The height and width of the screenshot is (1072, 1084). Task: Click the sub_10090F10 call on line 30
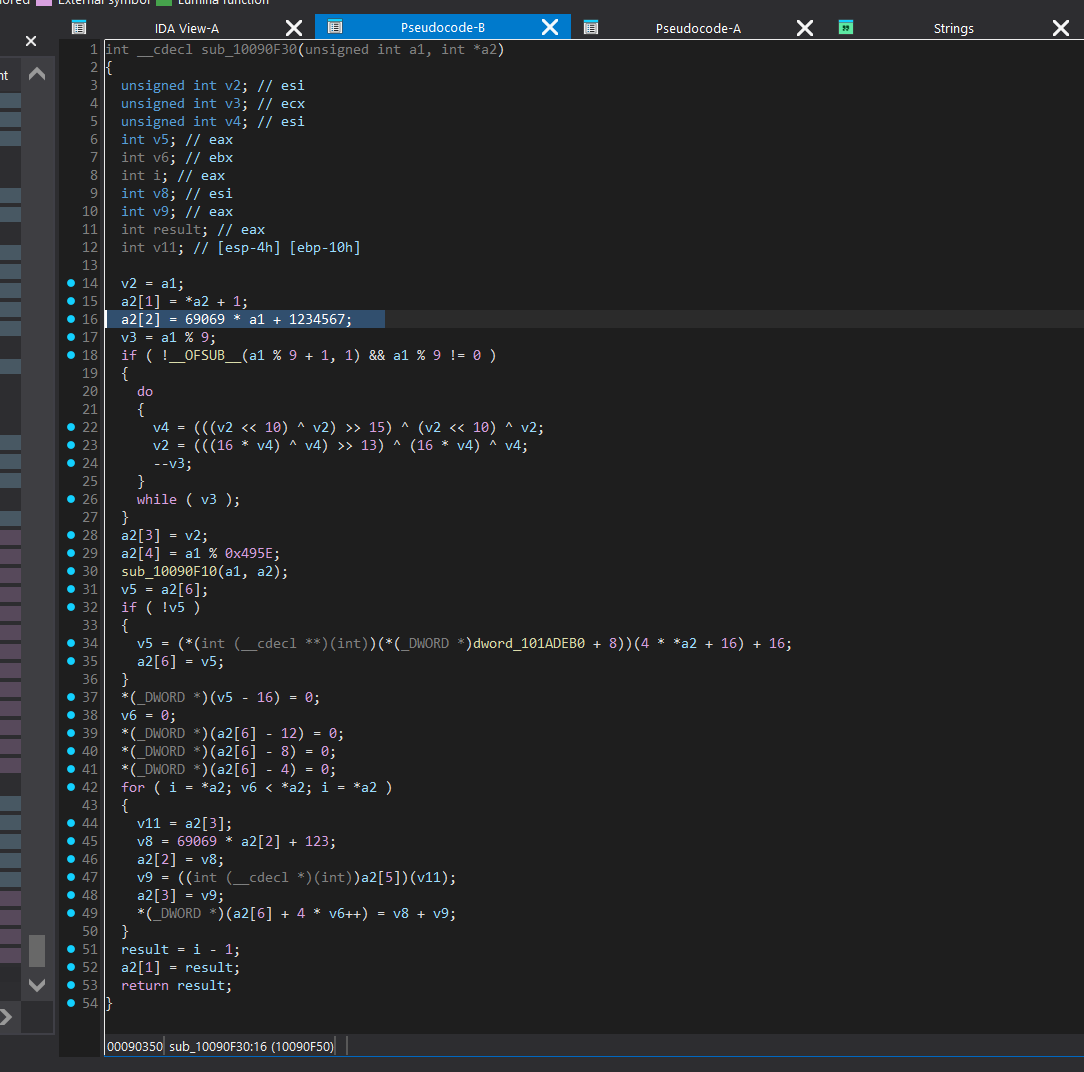point(169,572)
